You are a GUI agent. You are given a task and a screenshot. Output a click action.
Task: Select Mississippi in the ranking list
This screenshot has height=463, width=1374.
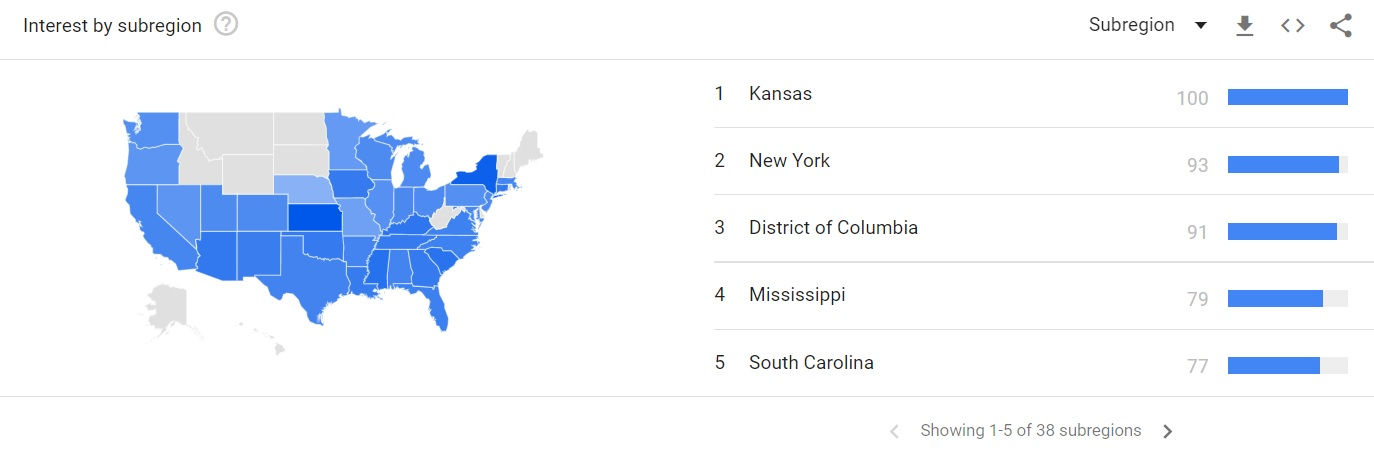1031,295
